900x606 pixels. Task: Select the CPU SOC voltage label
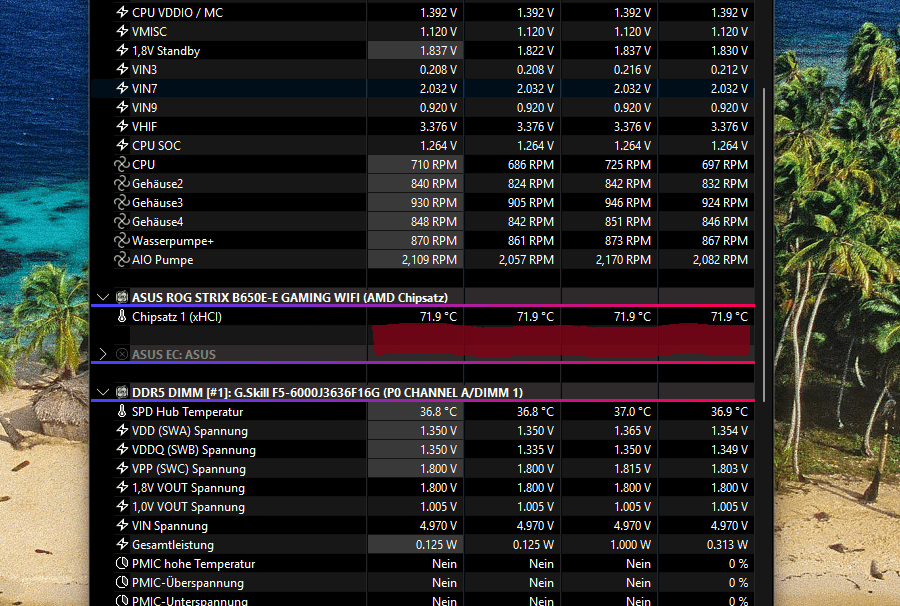pos(156,145)
